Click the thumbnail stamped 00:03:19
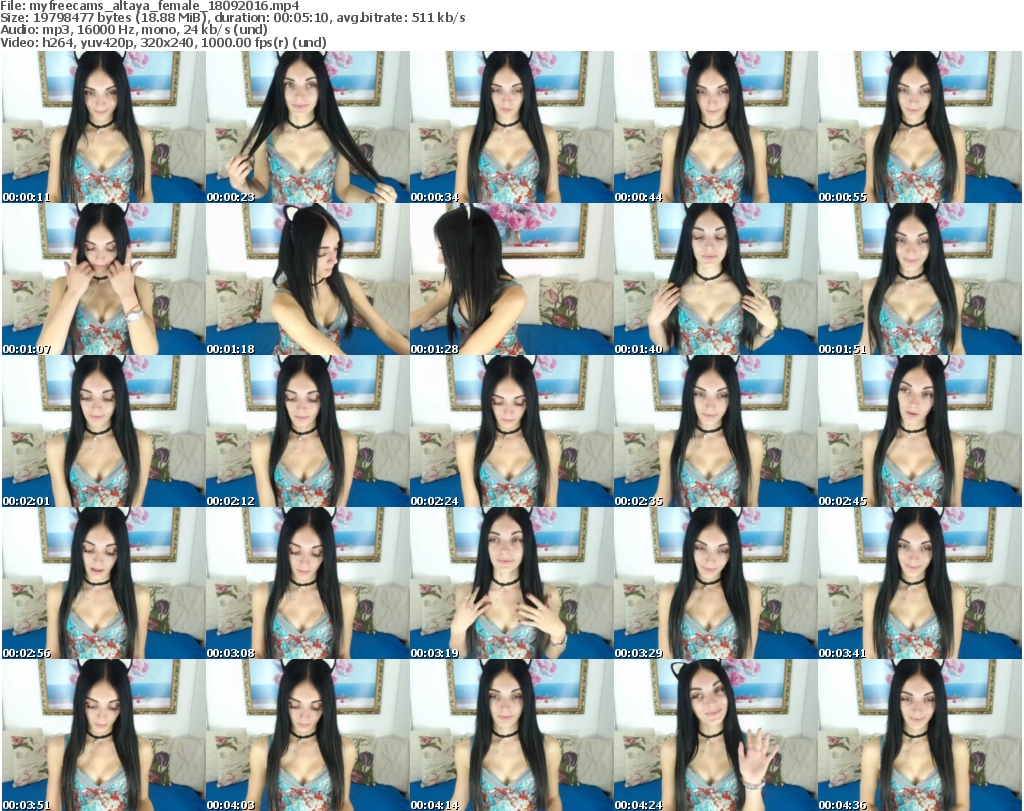Image resolution: width=1024 pixels, height=811 pixels. [x=511, y=583]
